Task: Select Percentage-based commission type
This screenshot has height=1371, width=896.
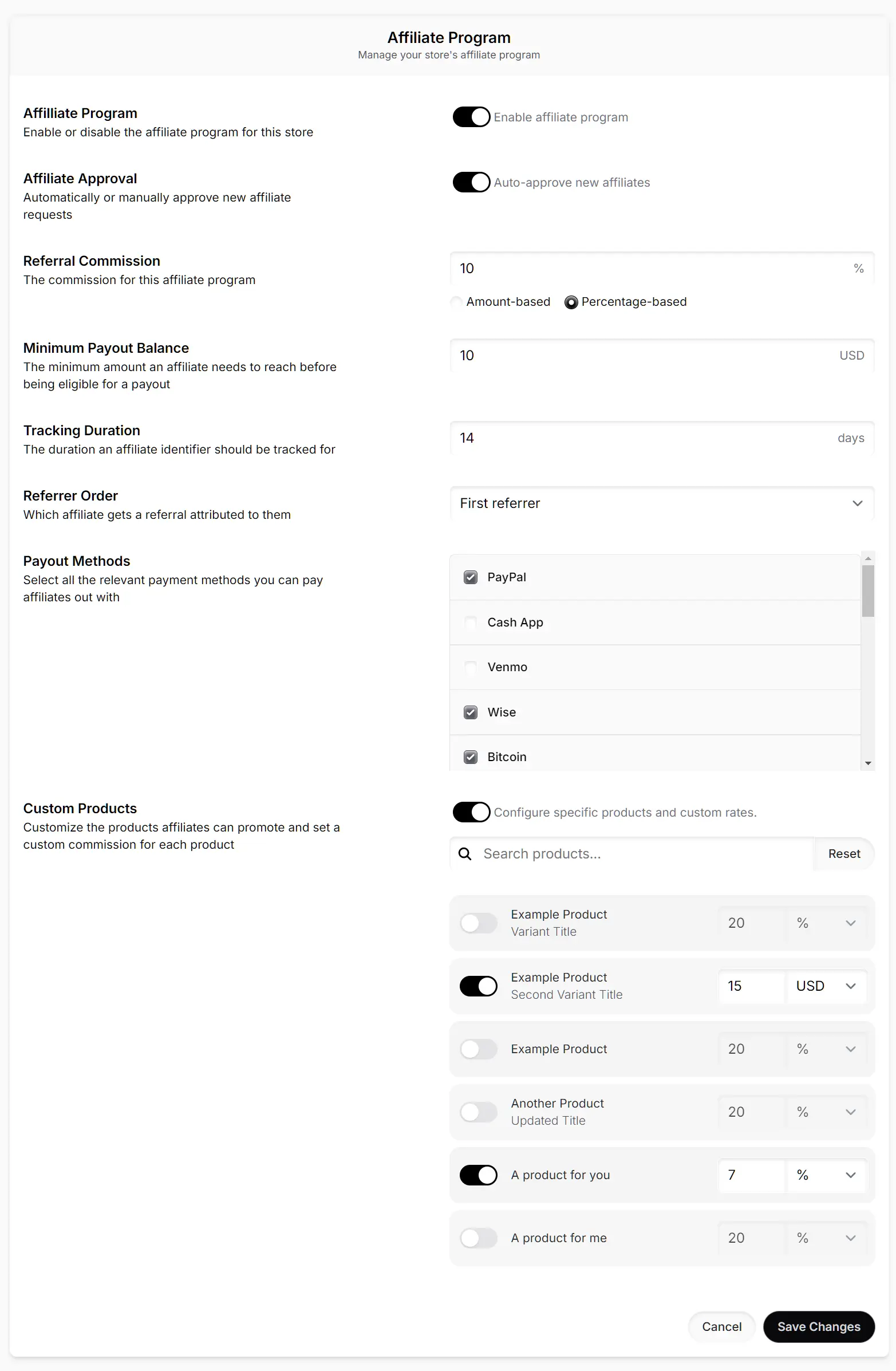Action: [571, 302]
